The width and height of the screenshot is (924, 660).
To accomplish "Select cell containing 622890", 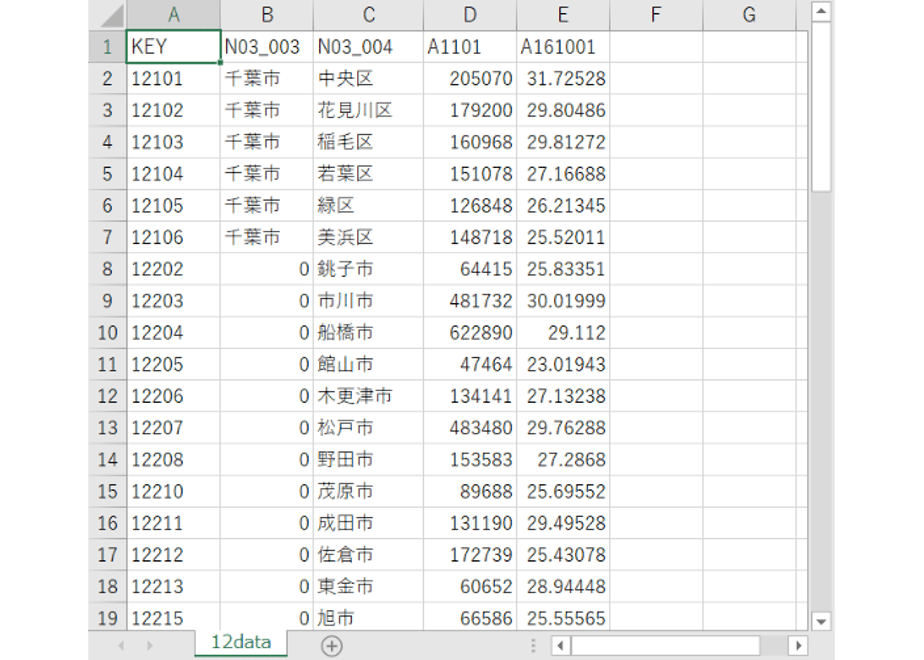I will (470, 332).
